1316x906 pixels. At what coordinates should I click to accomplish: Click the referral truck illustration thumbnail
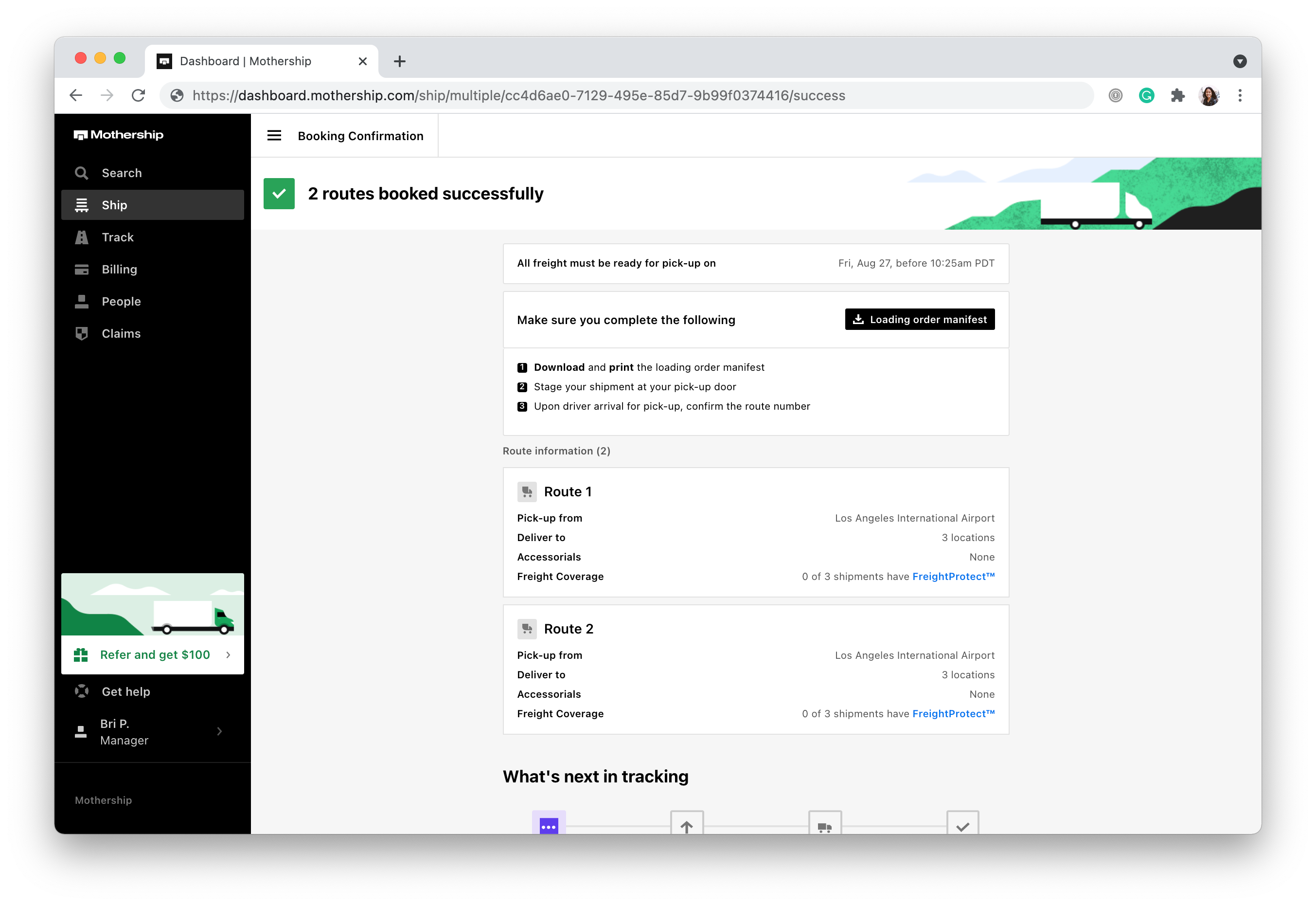coord(152,604)
